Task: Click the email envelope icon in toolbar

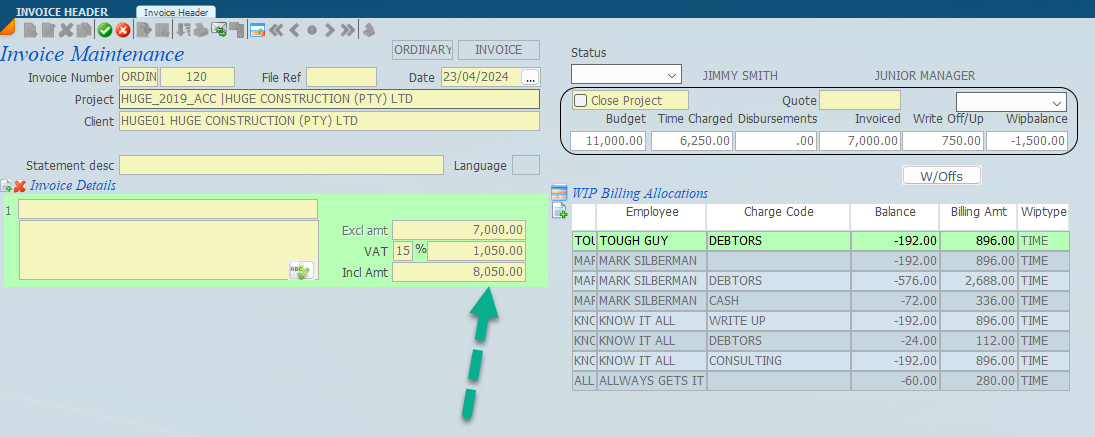Action: tap(218, 30)
